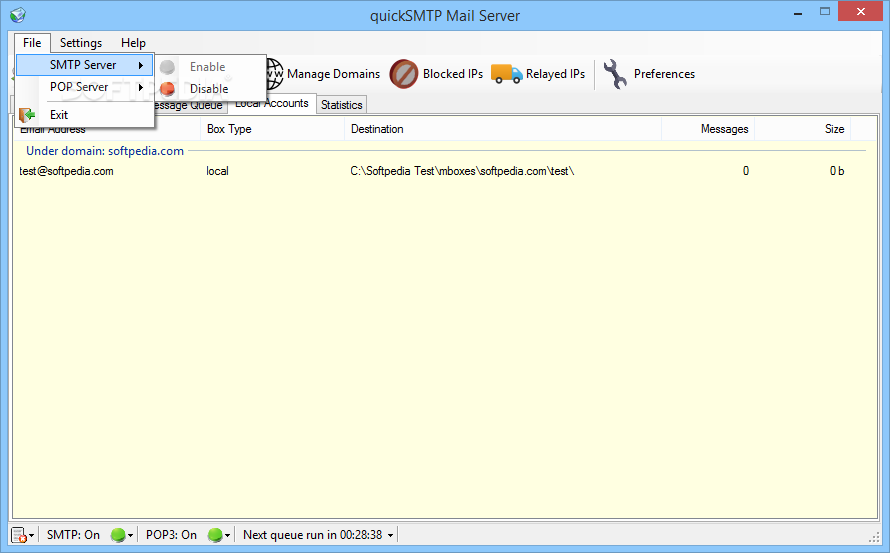Click the window resize grip corner

874,537
